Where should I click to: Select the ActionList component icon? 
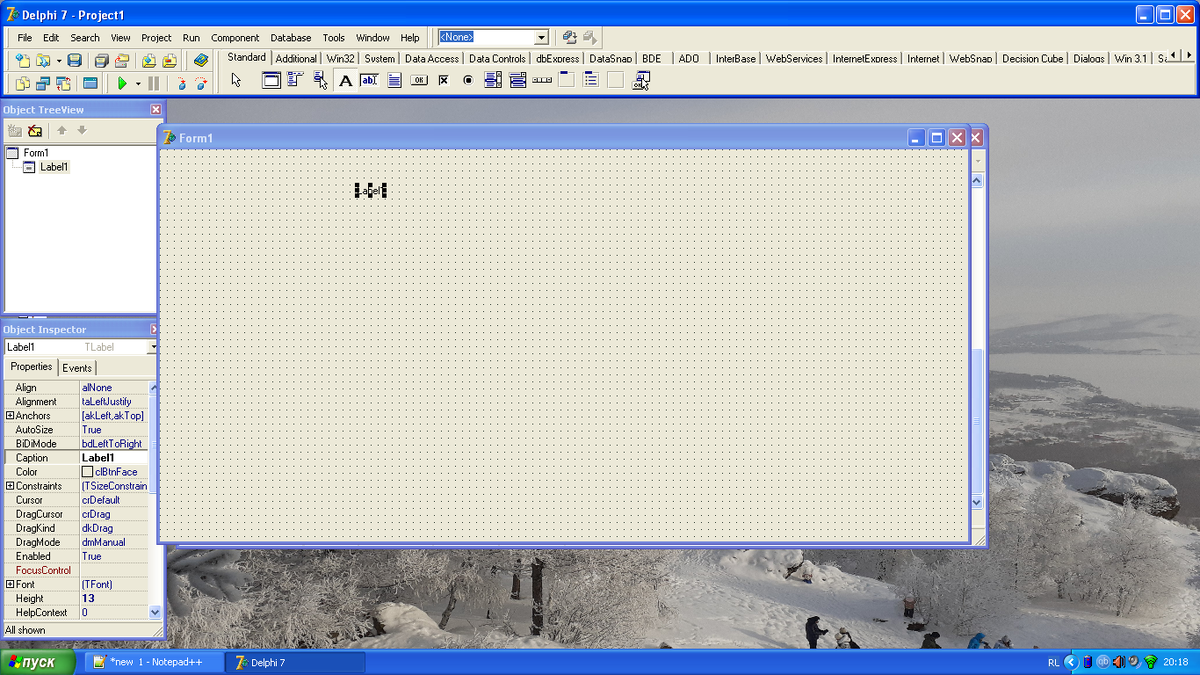641,80
